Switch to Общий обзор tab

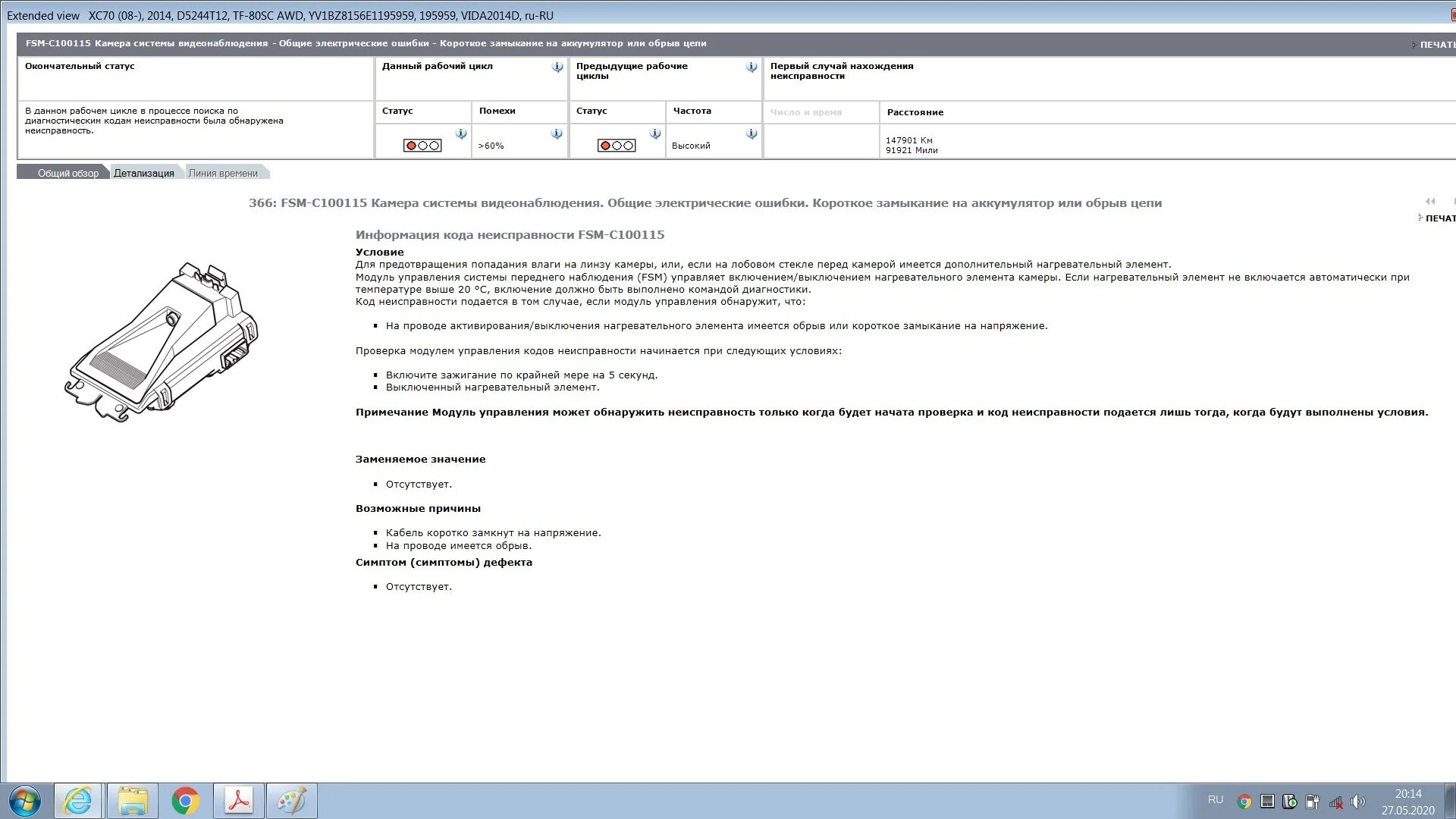click(x=67, y=173)
